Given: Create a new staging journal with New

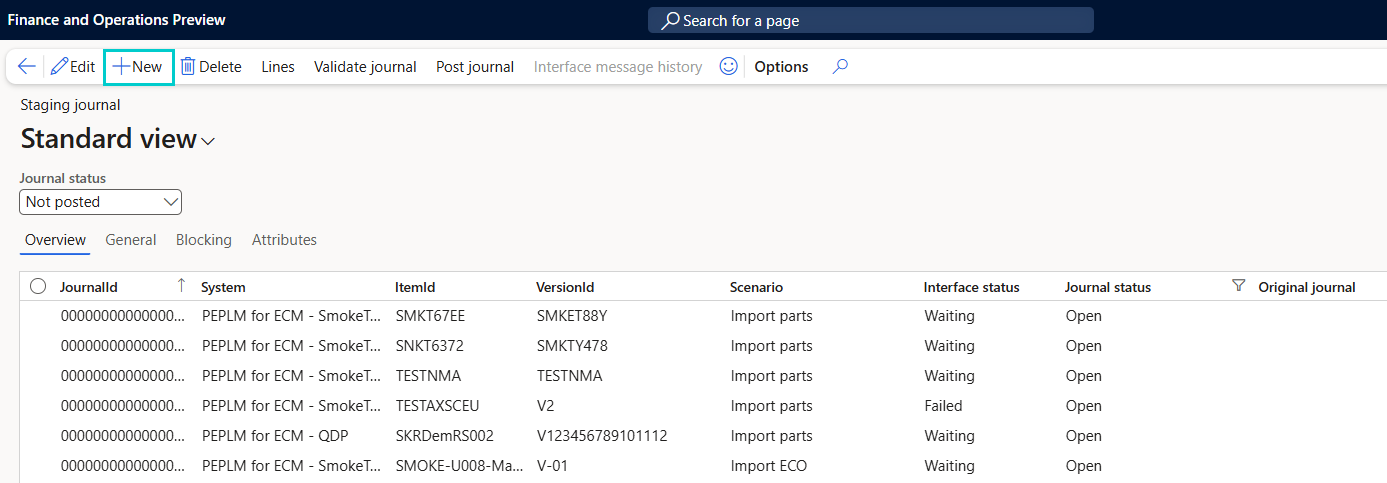Looking at the screenshot, I should pos(138,67).
